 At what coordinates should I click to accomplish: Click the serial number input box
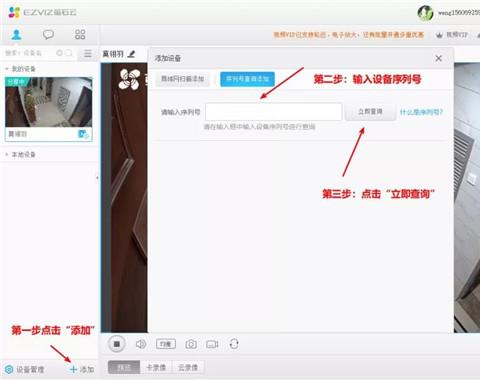(x=274, y=112)
